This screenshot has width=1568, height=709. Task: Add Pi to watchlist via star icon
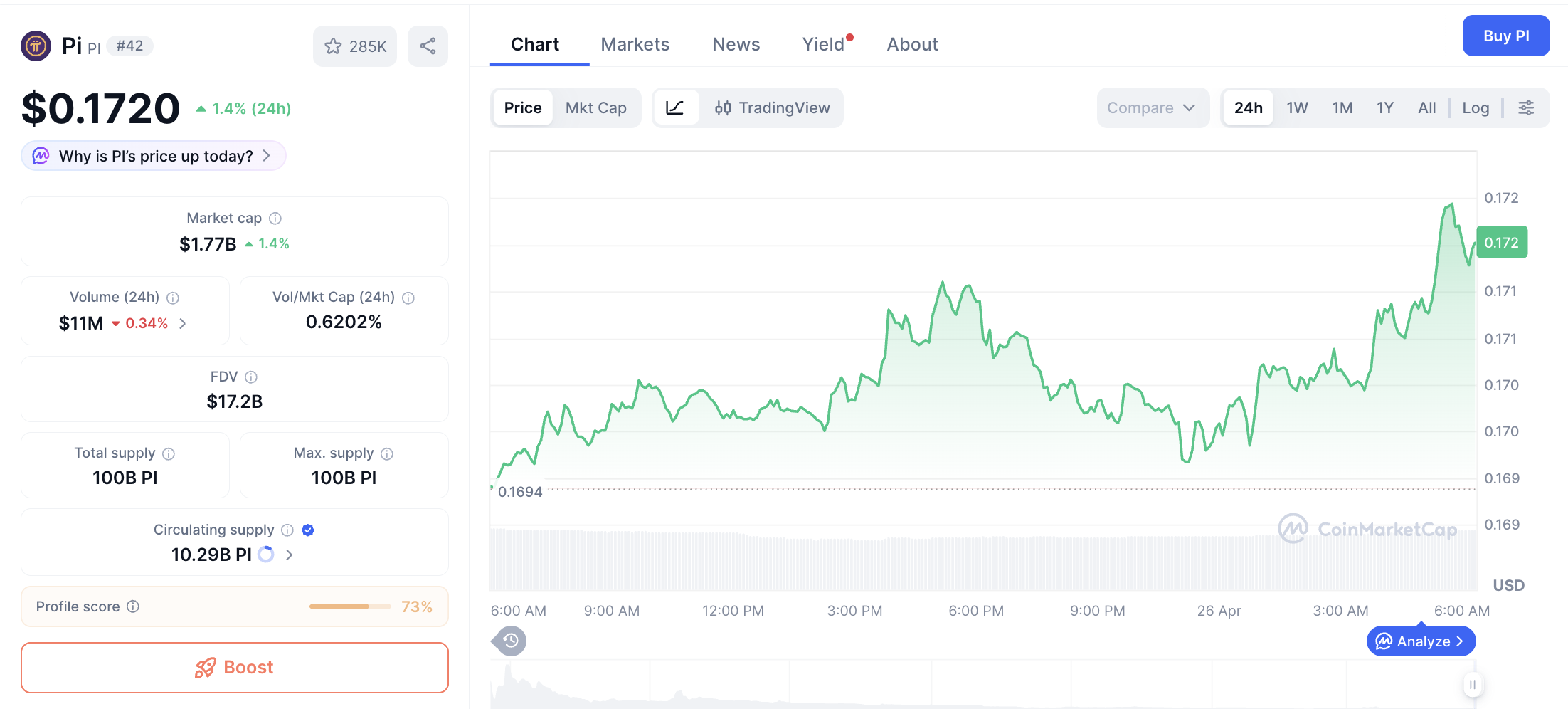coord(333,46)
